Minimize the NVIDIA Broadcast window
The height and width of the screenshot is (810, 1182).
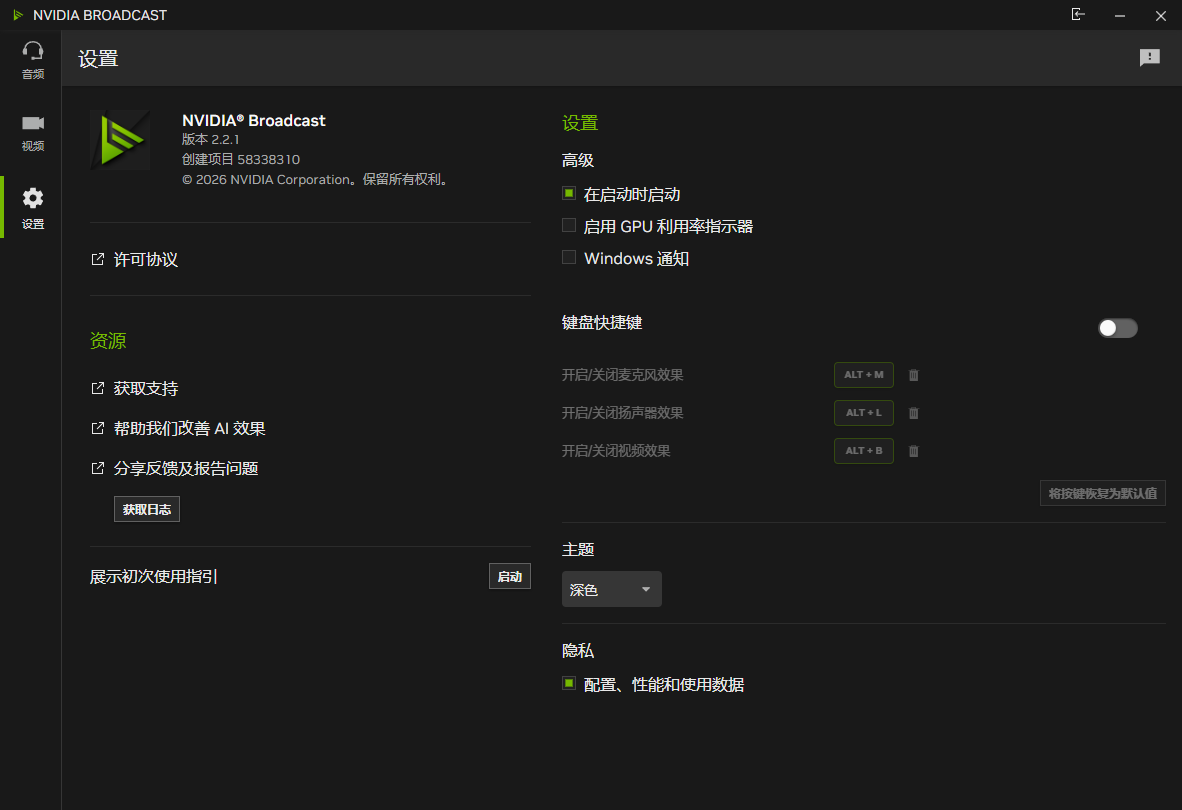(1119, 15)
